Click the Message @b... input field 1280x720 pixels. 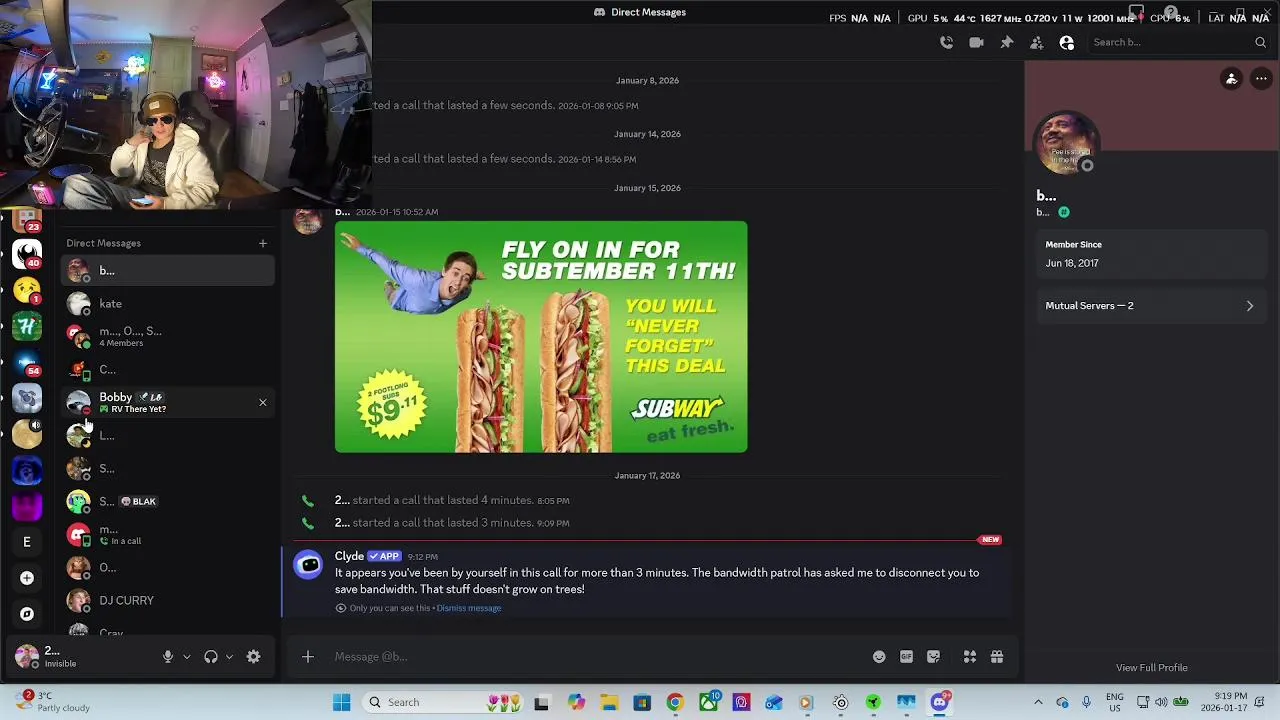[x=595, y=656]
